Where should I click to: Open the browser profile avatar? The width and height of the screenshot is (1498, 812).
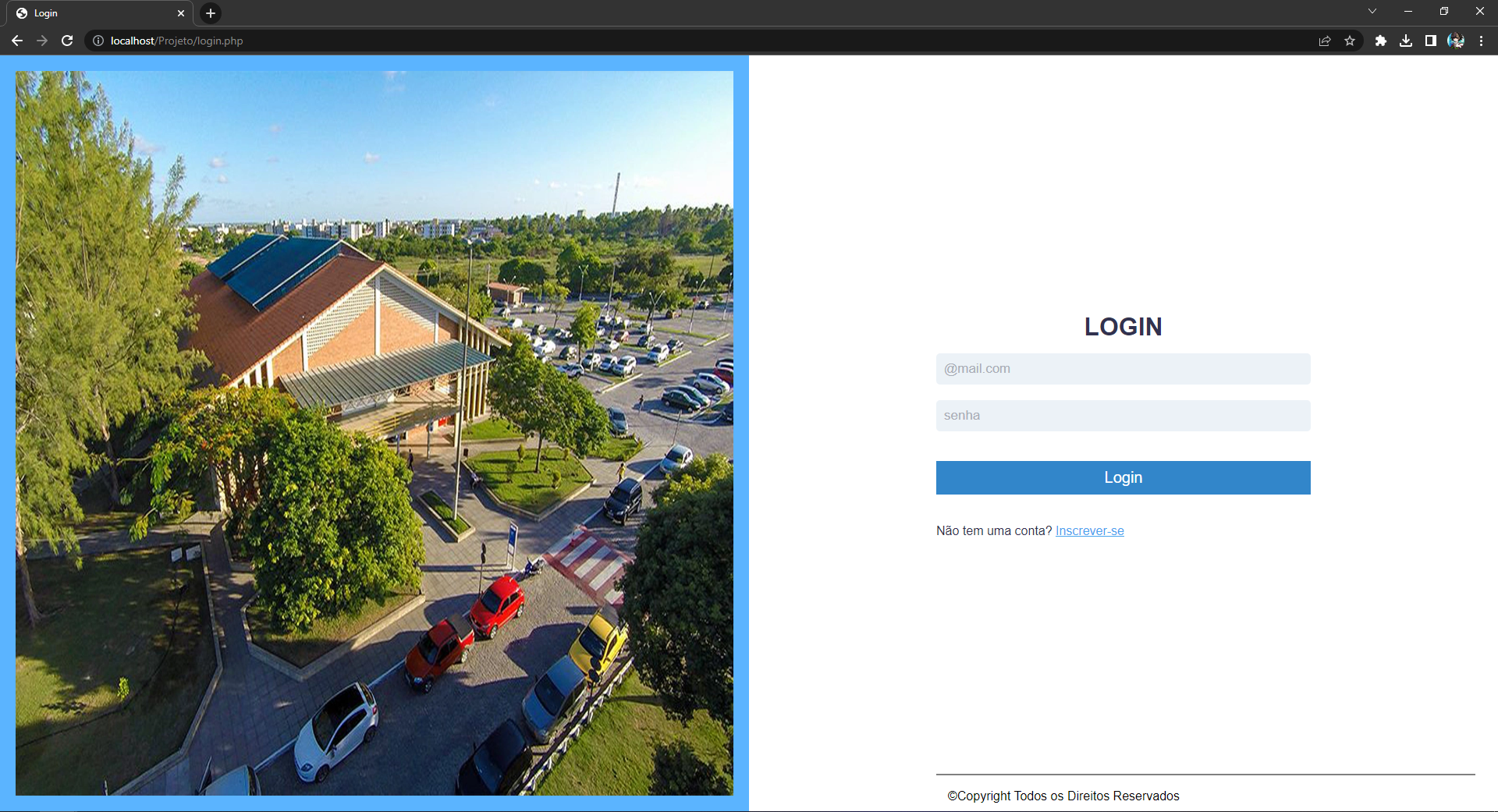pos(1456,41)
